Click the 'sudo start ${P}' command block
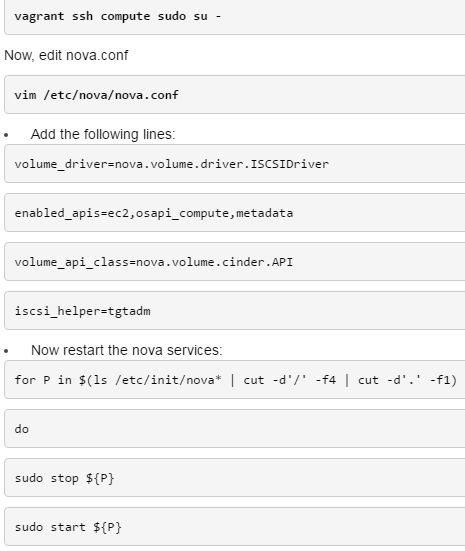The image size is (465, 551). tap(234, 527)
